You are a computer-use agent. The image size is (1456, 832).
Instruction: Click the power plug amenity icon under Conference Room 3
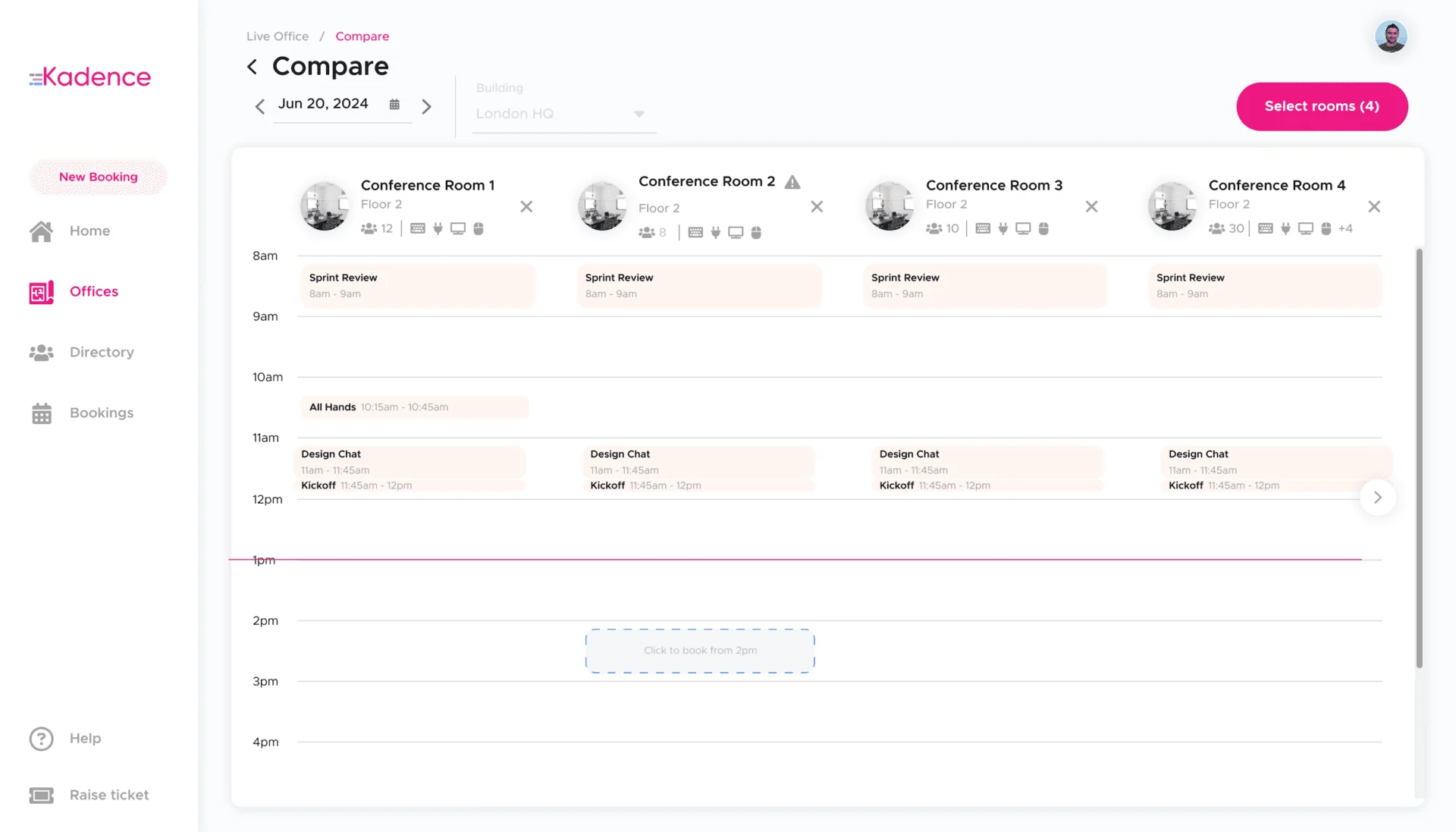(1003, 228)
